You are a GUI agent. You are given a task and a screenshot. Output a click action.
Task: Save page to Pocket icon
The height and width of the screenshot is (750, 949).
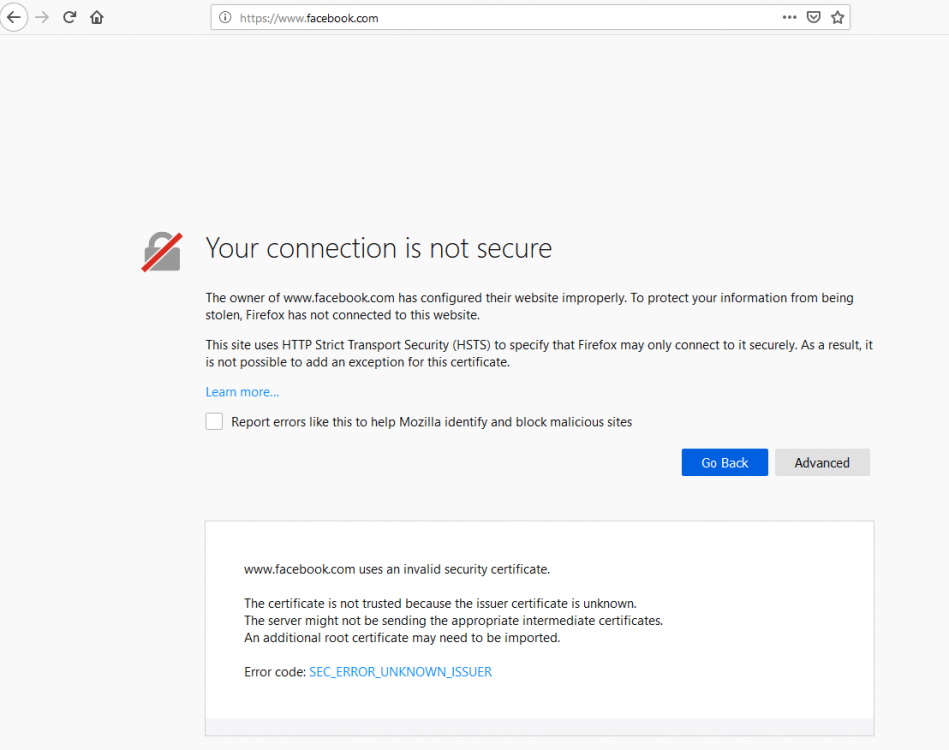813,17
